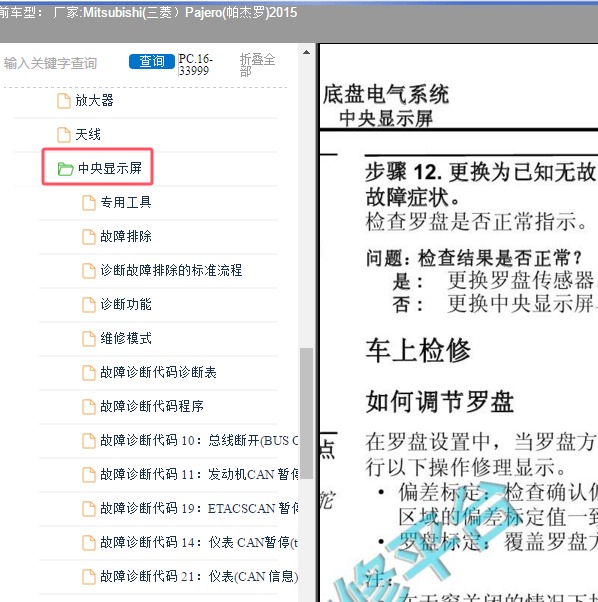Click the tree panel scrollbar thumb
The image size is (598, 602).
[x=306, y=413]
